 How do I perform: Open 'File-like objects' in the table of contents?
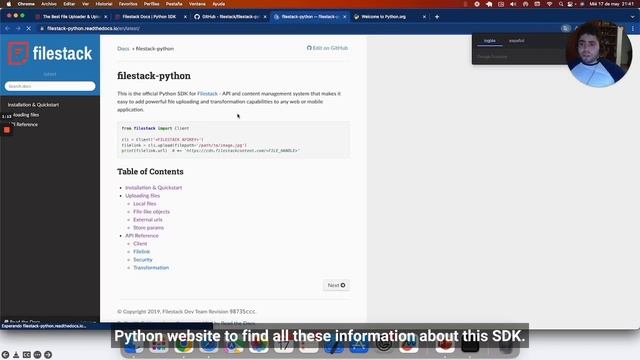tap(151, 212)
